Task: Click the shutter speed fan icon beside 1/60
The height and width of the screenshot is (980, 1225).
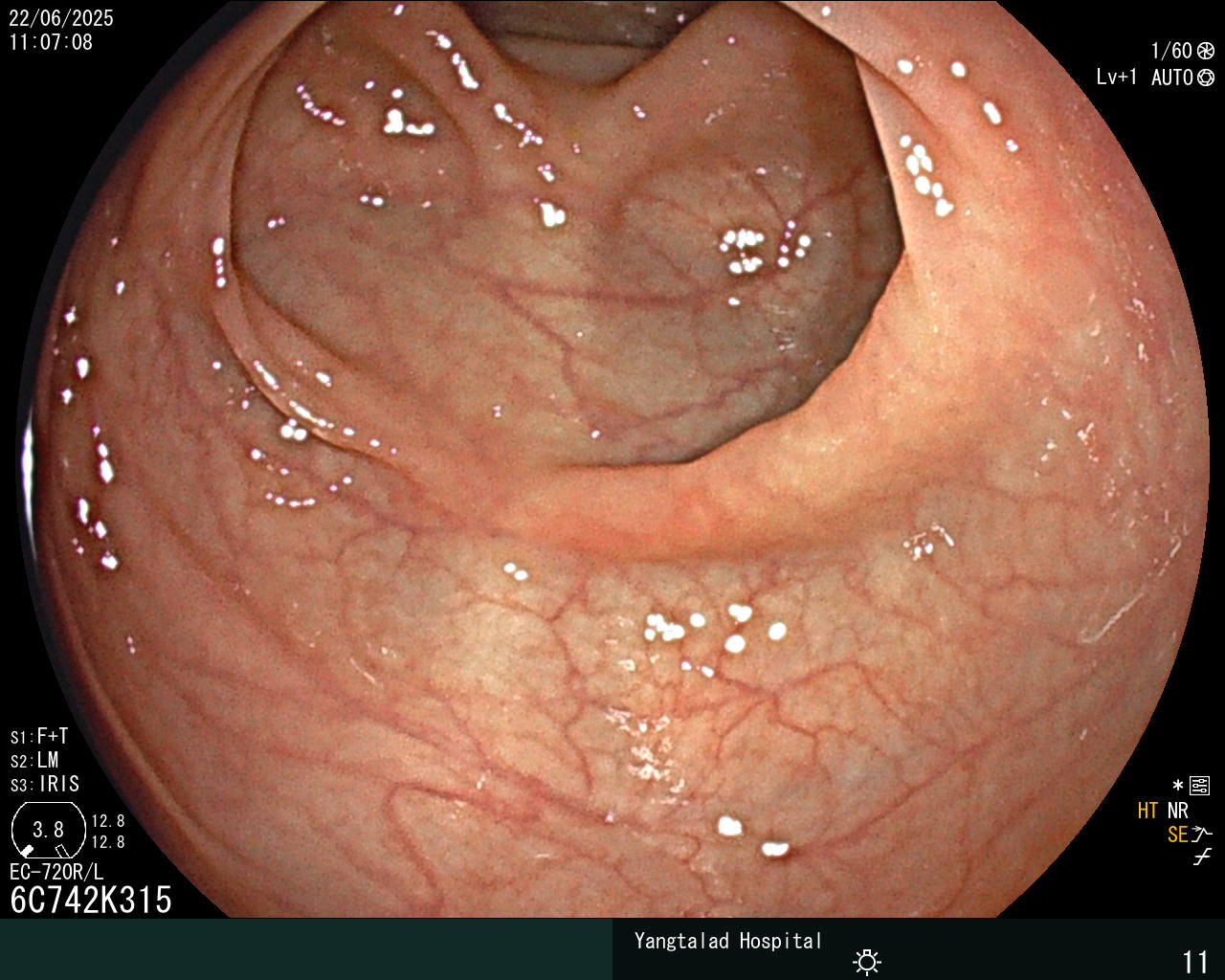Action: 1206,51
